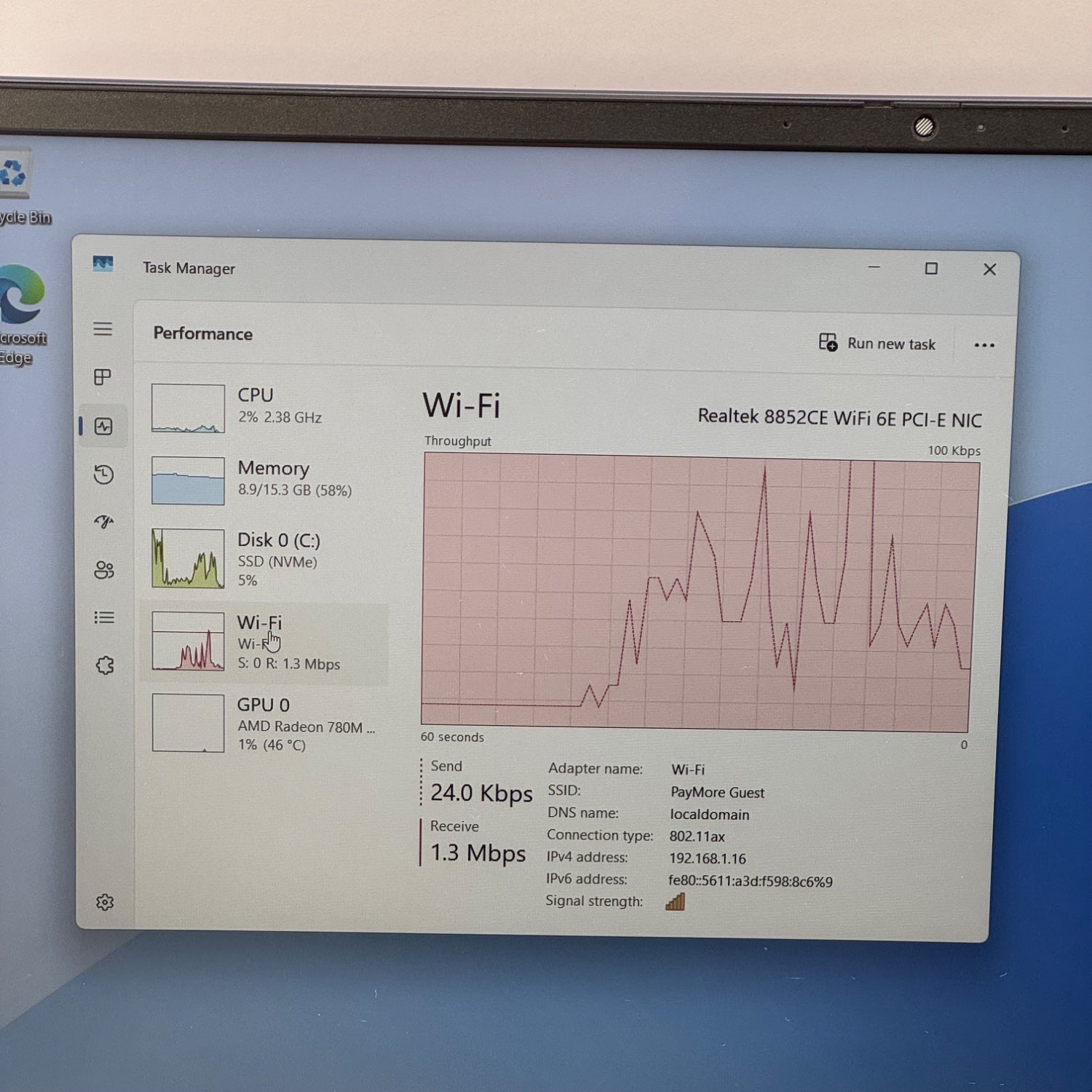The image size is (1092, 1092).
Task: Open the Processes page icon
Action: [x=103, y=377]
